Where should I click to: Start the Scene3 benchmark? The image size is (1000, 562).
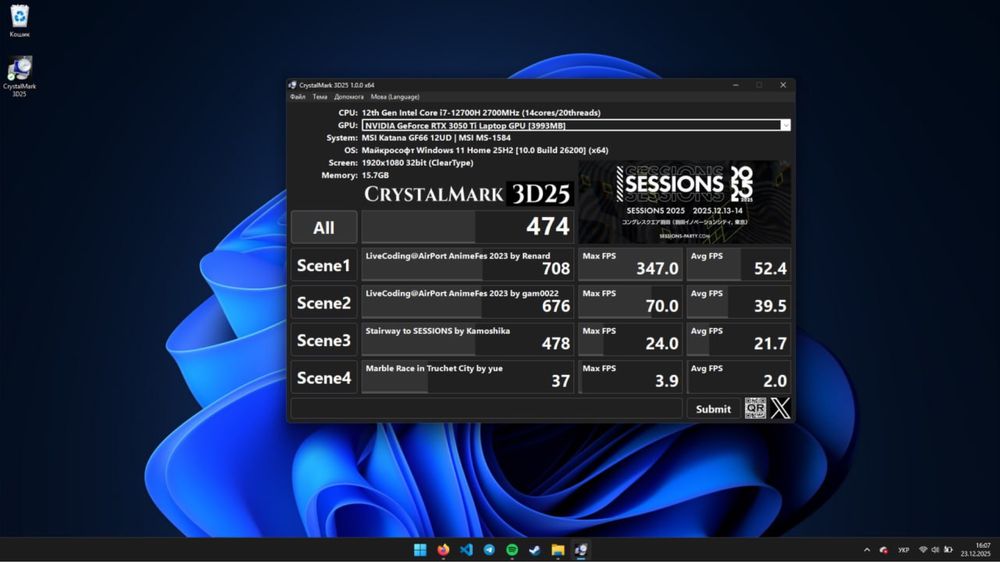(x=324, y=341)
